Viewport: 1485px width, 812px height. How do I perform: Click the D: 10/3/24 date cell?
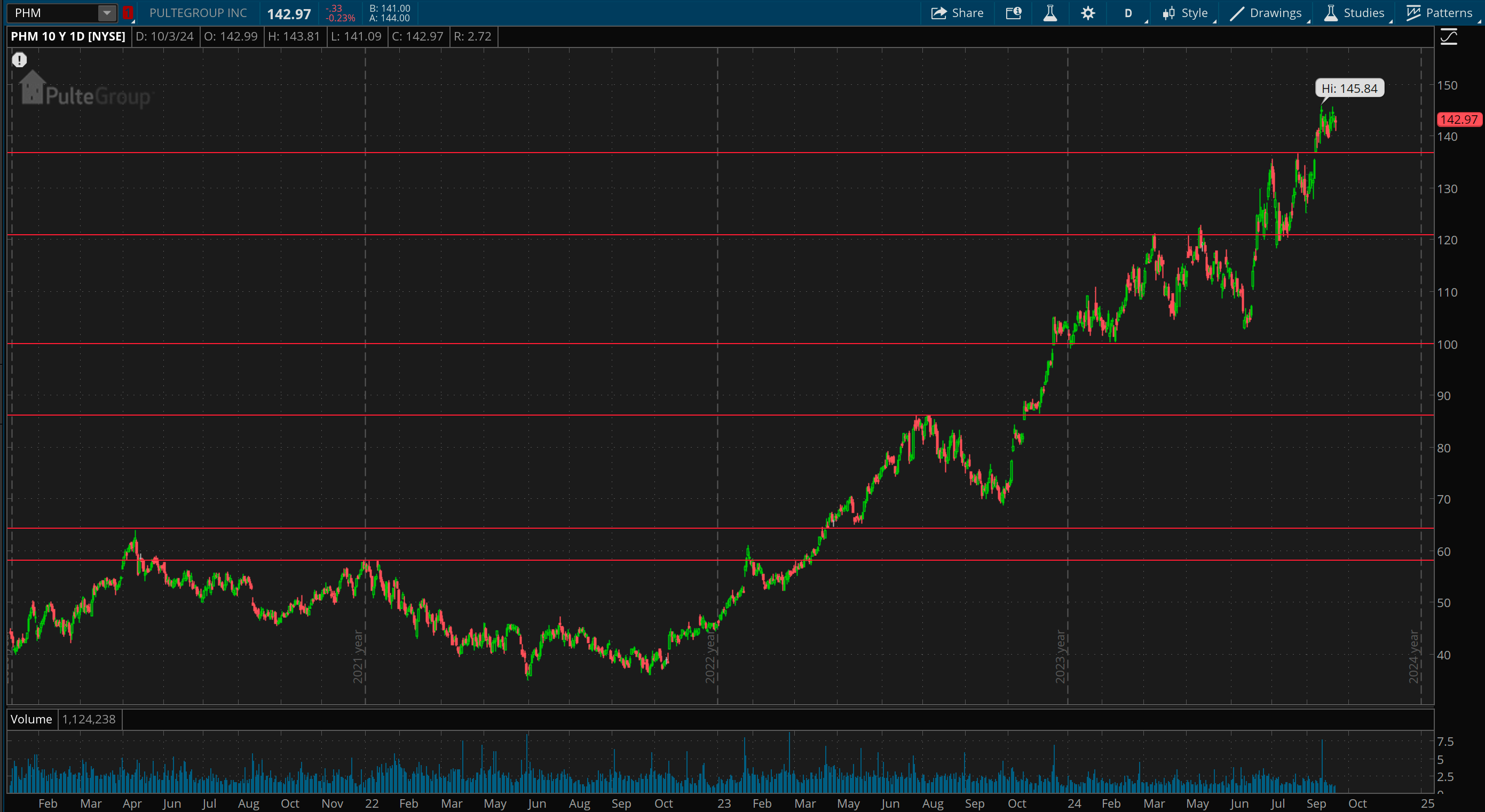click(x=165, y=36)
